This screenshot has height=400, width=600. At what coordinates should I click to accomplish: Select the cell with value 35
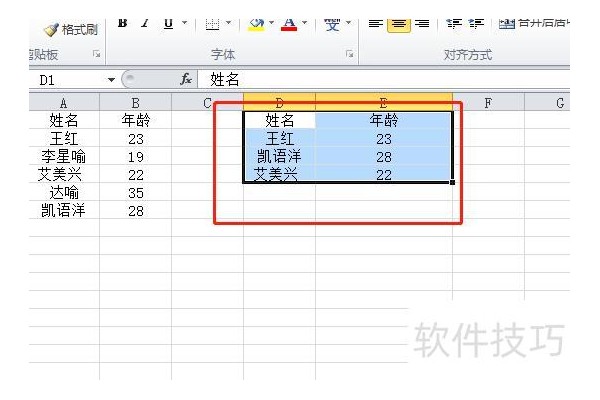point(135,192)
